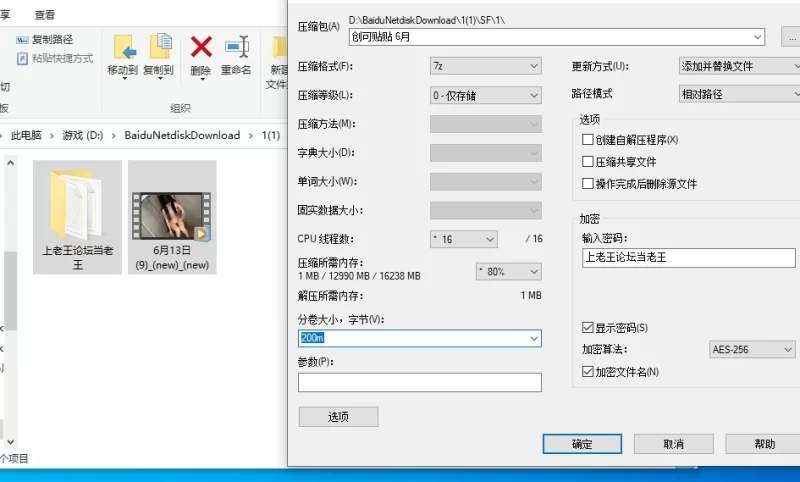Select the Rename (重命名) icon
Viewport: 800px width, 482px height.
[237, 47]
